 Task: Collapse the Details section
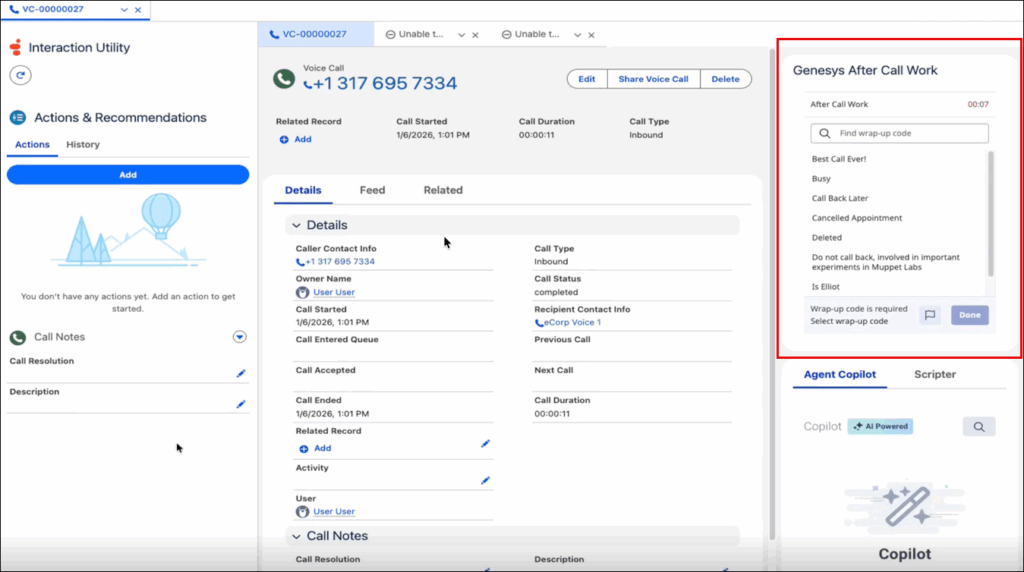pos(296,225)
